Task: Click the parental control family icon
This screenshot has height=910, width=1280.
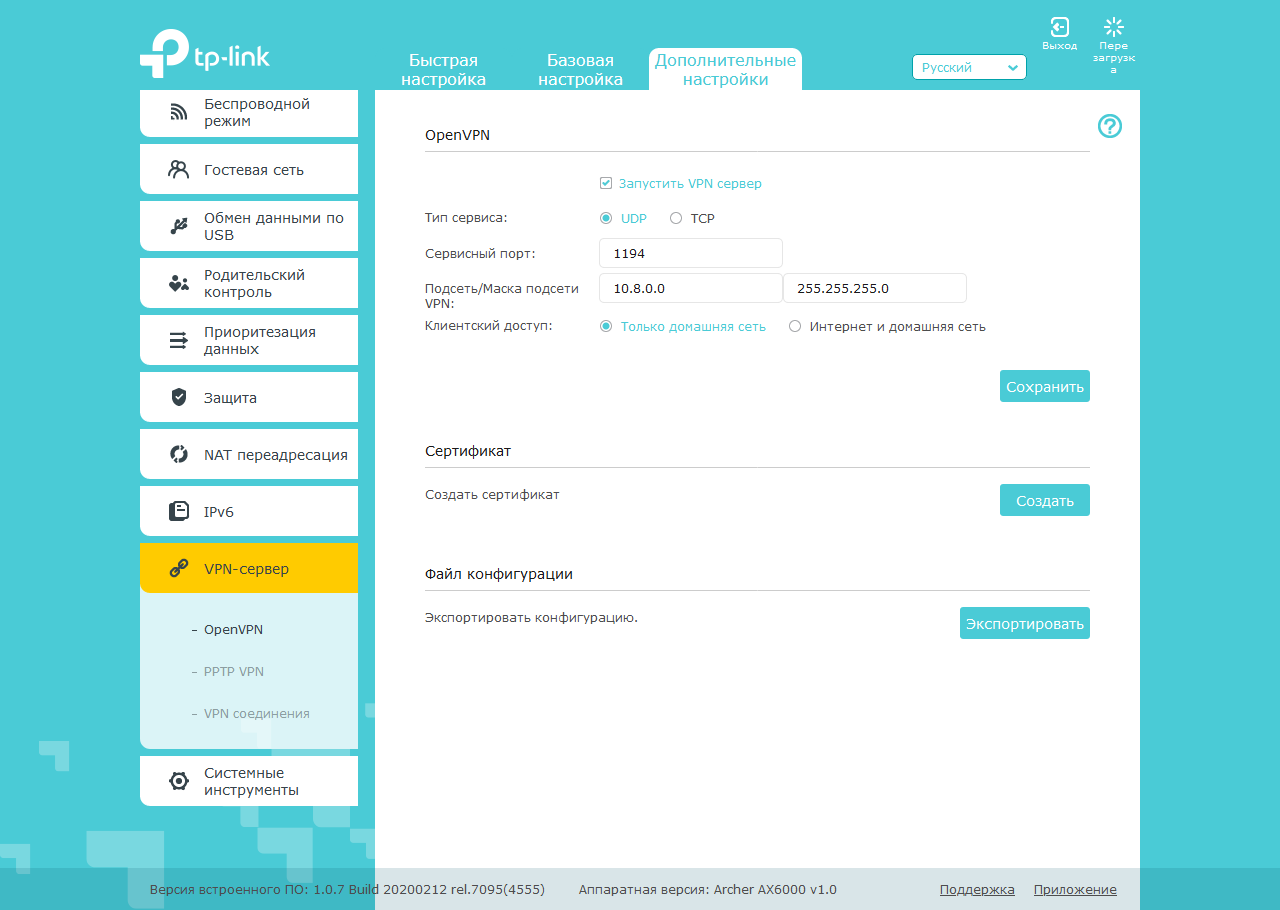Action: pyautogui.click(x=179, y=283)
